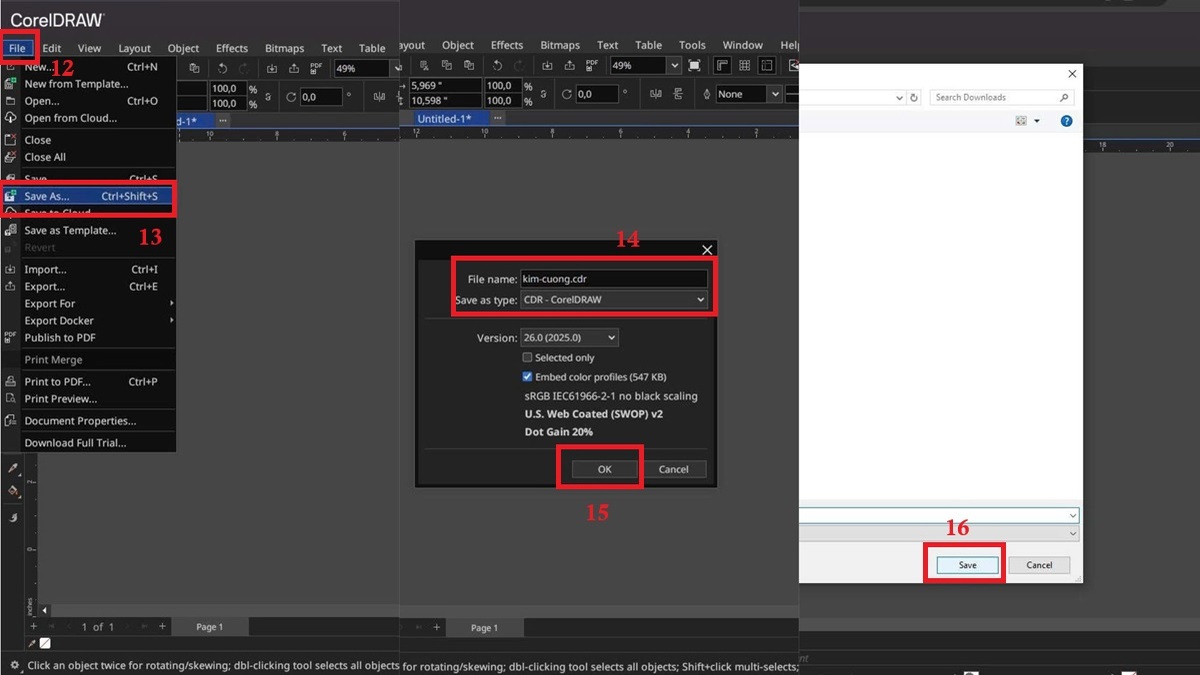Click Cancel next to OK button
The width and height of the screenshot is (1200, 675).
pos(674,469)
